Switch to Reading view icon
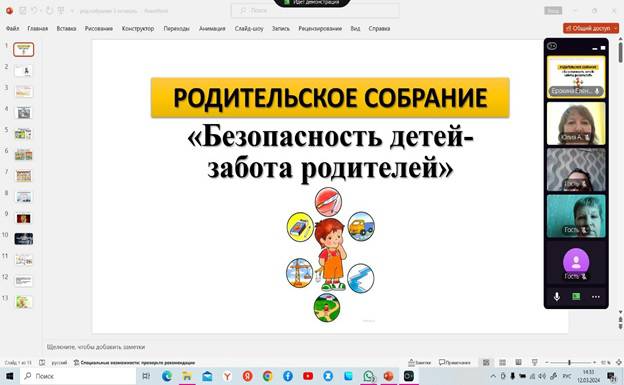624x385 pixels. tap(519, 362)
